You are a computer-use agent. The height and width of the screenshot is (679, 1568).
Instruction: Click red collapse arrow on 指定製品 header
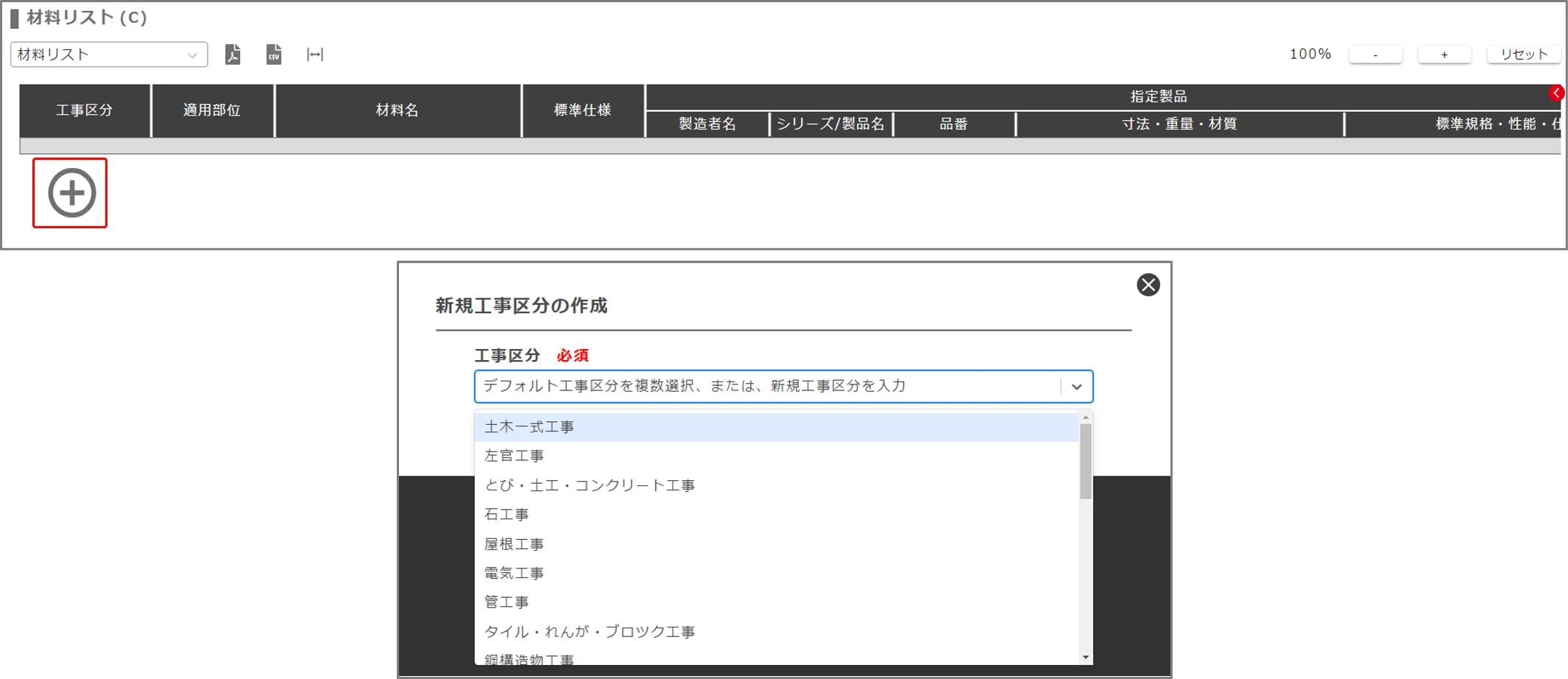tap(1556, 93)
